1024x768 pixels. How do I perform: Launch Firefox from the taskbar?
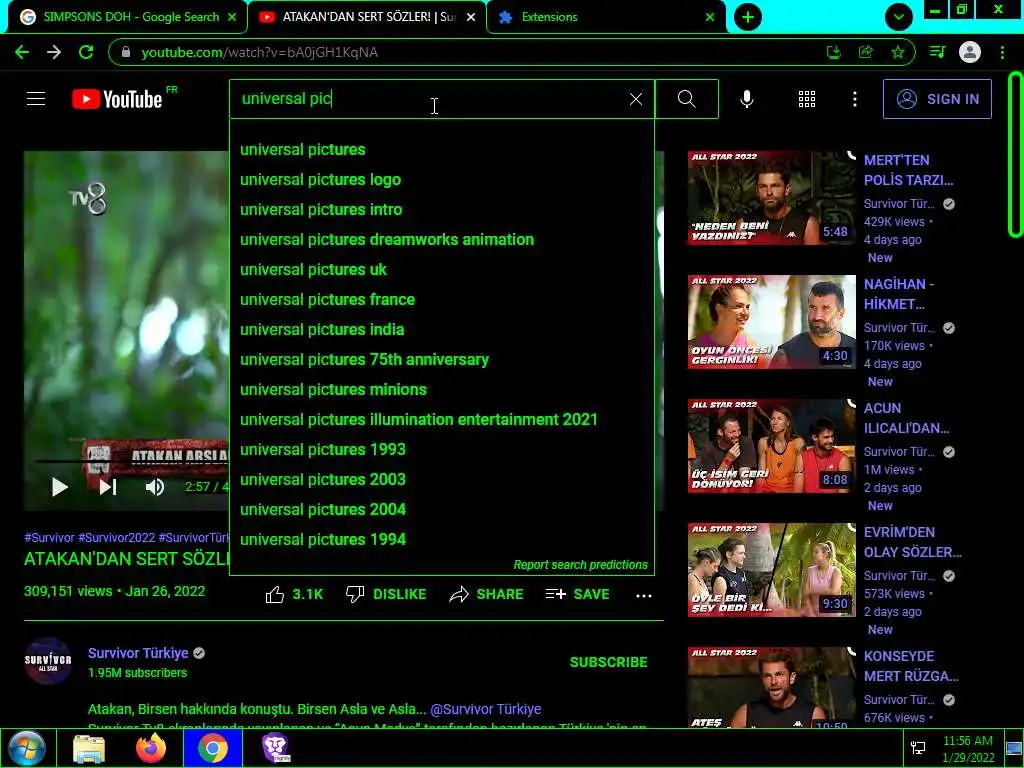pyautogui.click(x=151, y=748)
